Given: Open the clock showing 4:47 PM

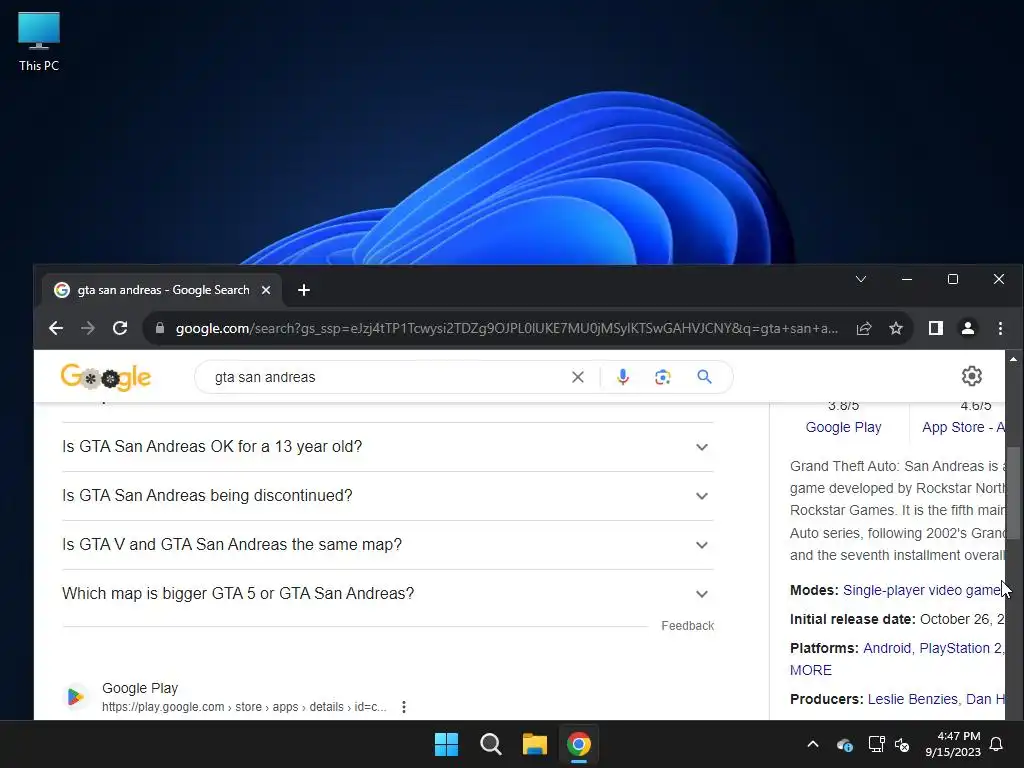Looking at the screenshot, I should click(x=953, y=744).
